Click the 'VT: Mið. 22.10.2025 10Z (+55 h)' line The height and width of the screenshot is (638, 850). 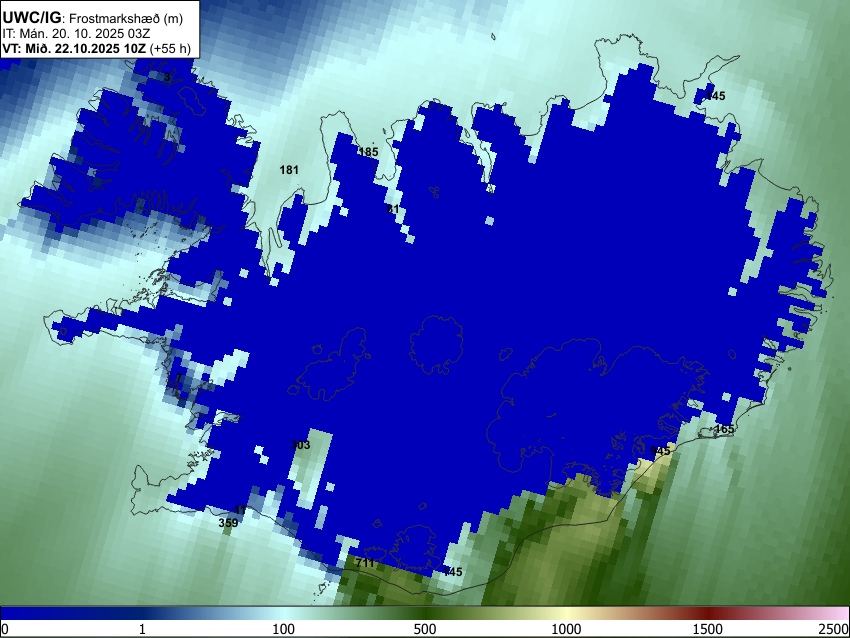96,48
